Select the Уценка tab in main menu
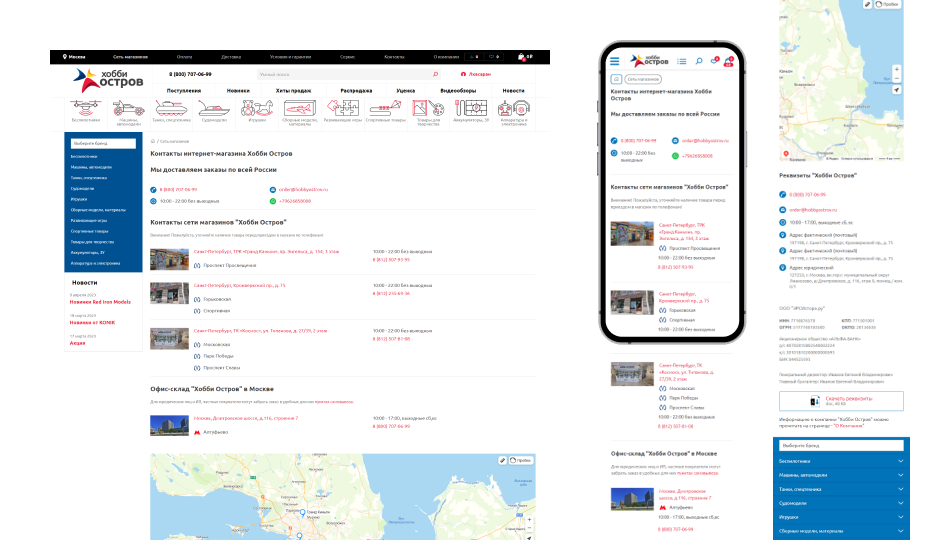This screenshot has width=950, height=540. (x=406, y=90)
